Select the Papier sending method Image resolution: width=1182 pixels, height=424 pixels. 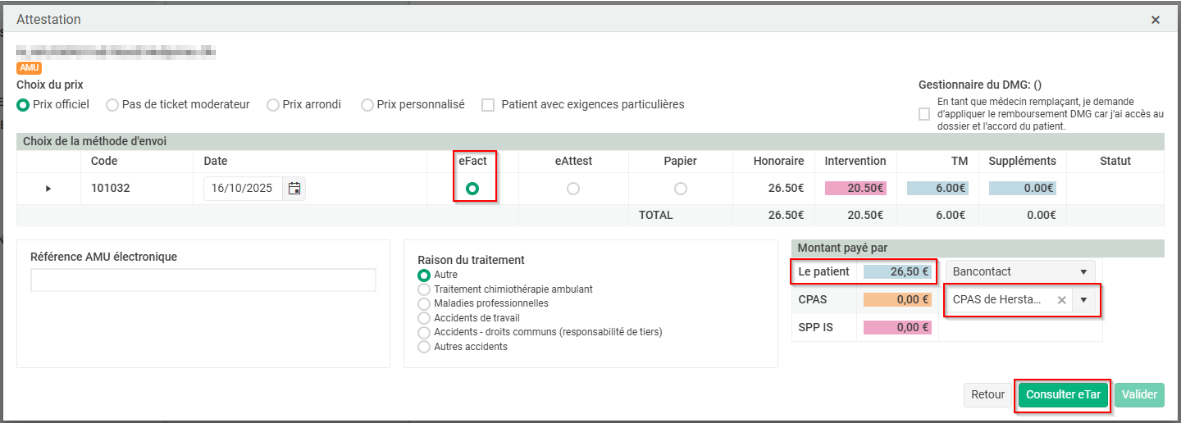pyautogui.click(x=680, y=188)
